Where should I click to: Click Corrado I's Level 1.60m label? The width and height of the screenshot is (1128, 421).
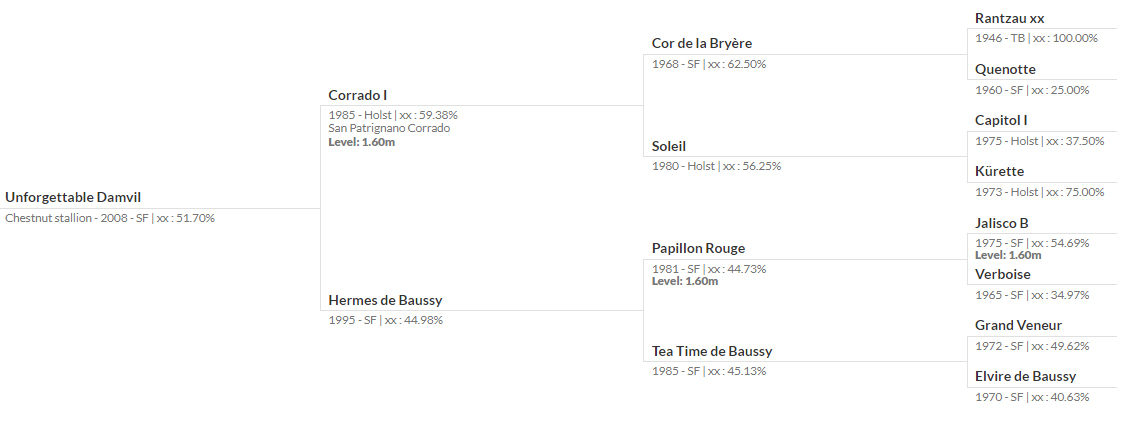pos(362,142)
